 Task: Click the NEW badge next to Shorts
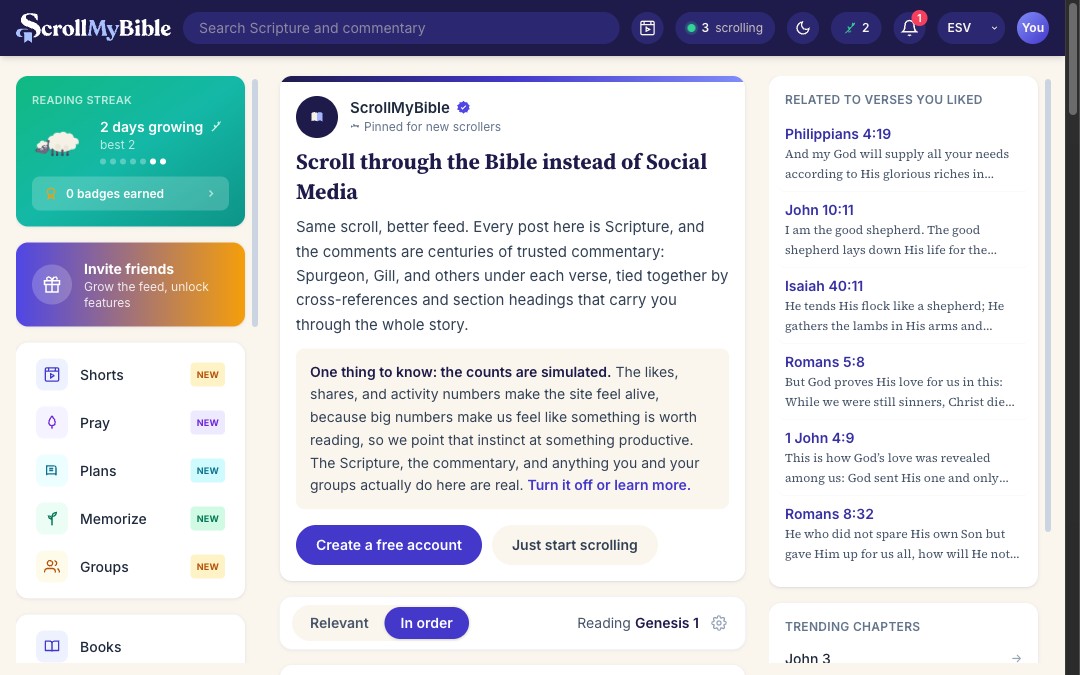tap(207, 375)
